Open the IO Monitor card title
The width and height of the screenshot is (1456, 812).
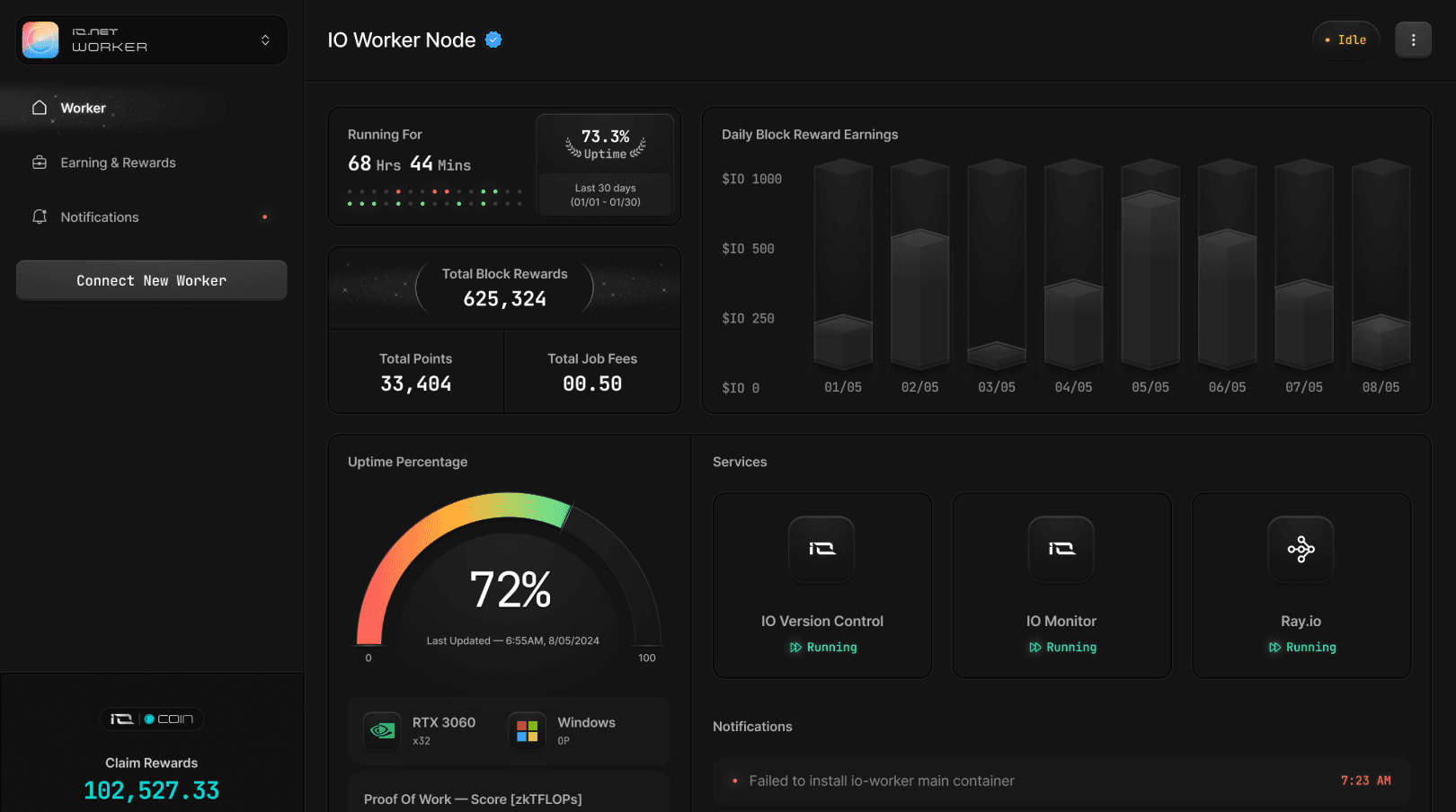tap(1061, 621)
